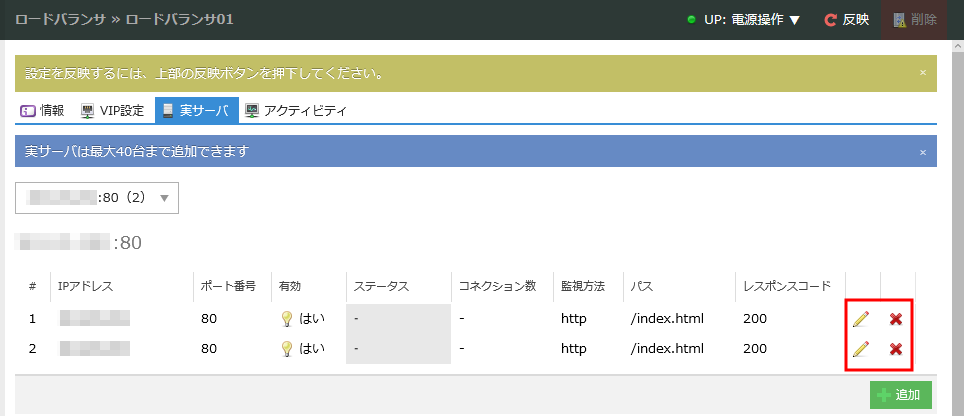Click the IPアドレス column header
The width and height of the screenshot is (964, 416).
(86, 286)
